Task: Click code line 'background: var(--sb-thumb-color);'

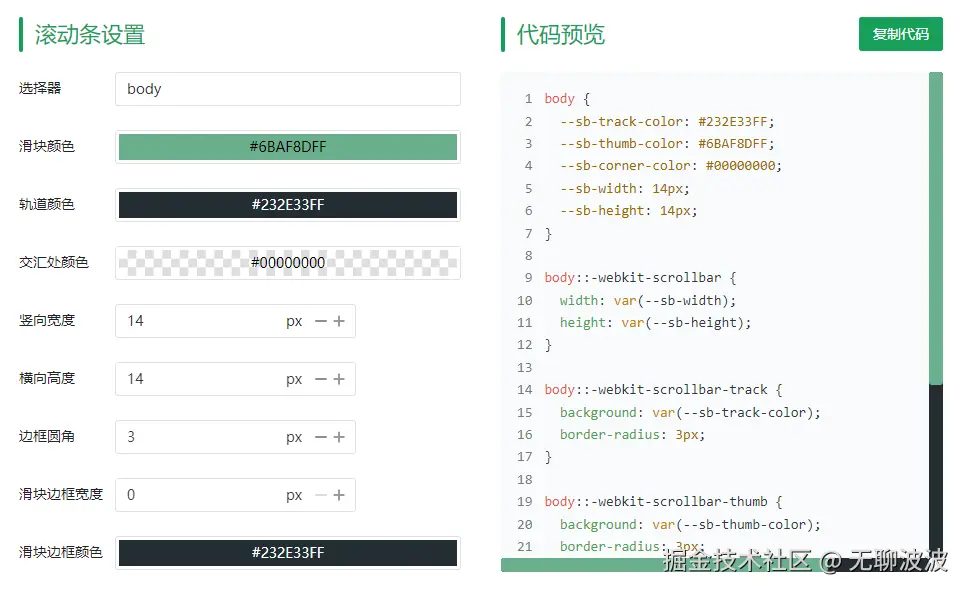Action: [x=690, y=525]
